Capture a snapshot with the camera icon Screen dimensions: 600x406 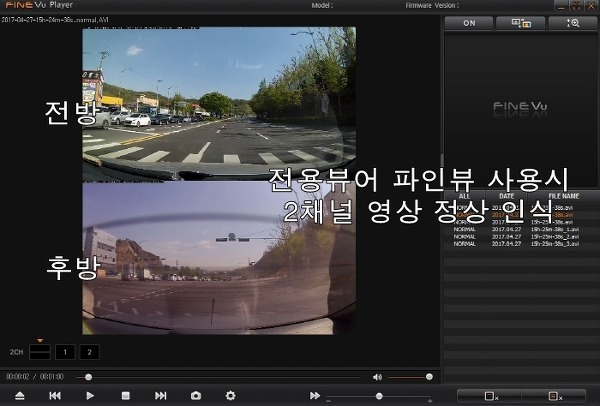click(196, 396)
